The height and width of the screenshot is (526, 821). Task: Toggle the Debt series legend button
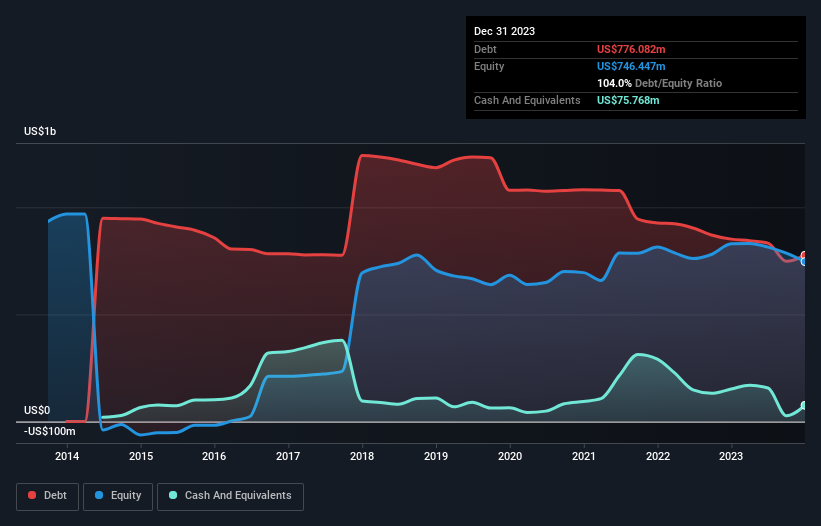[x=48, y=496]
